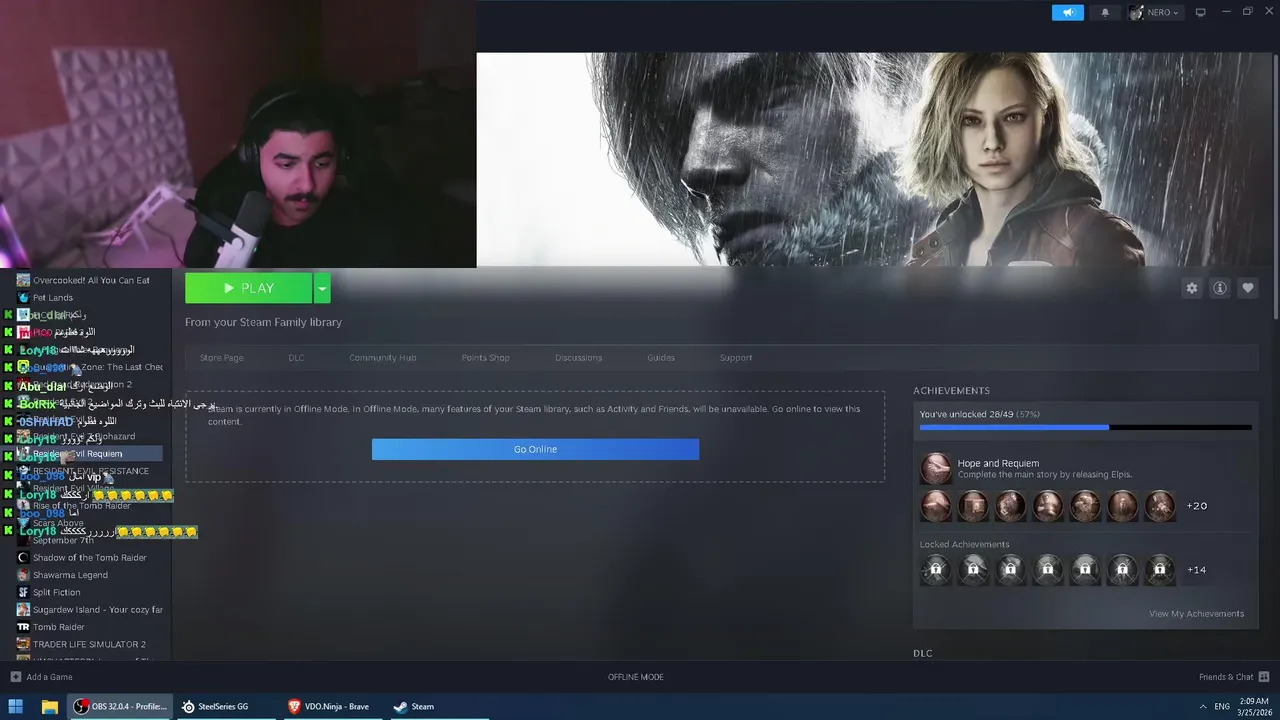The height and width of the screenshot is (720, 1280).
Task: Click the OFFLINE MODE status text
Action: 636,677
